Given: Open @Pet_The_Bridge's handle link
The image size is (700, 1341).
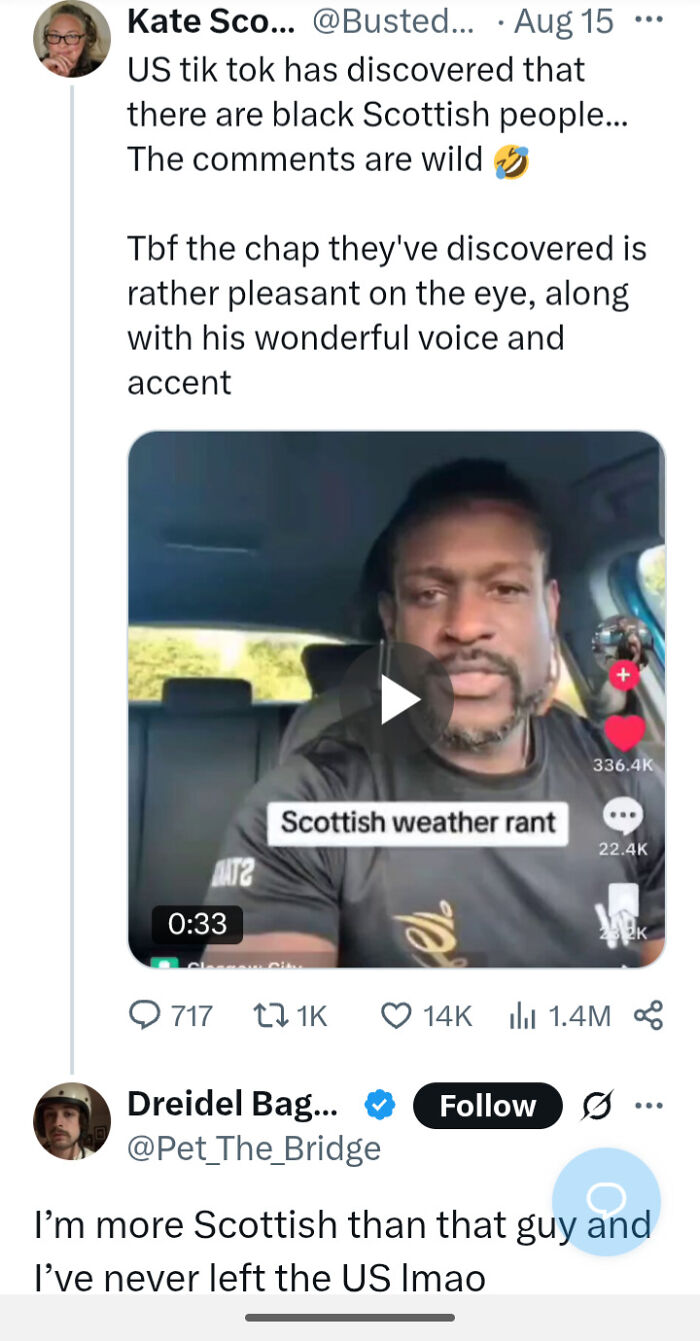Looking at the screenshot, I should point(251,1148).
